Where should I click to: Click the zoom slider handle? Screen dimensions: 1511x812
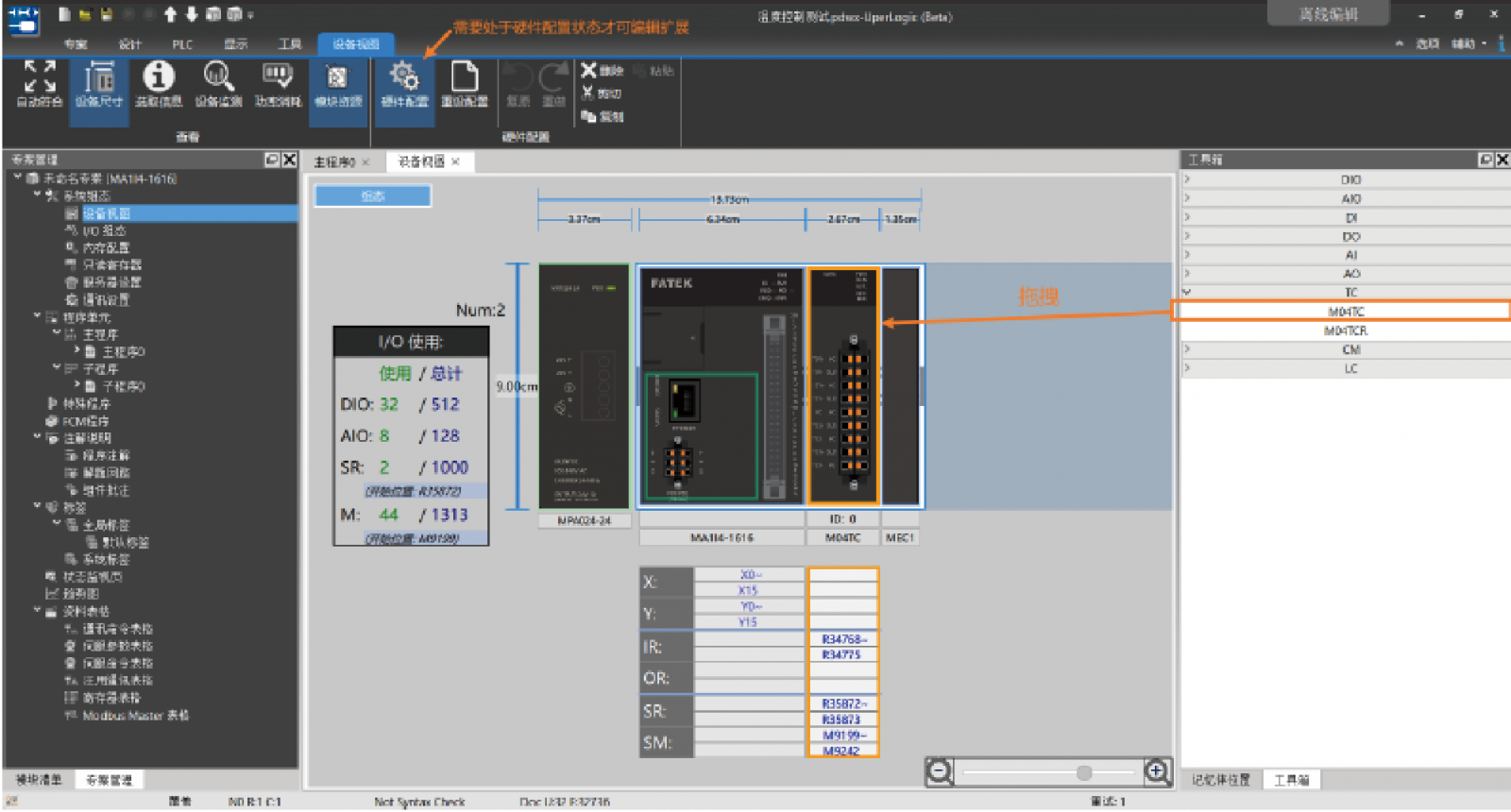tap(1084, 772)
